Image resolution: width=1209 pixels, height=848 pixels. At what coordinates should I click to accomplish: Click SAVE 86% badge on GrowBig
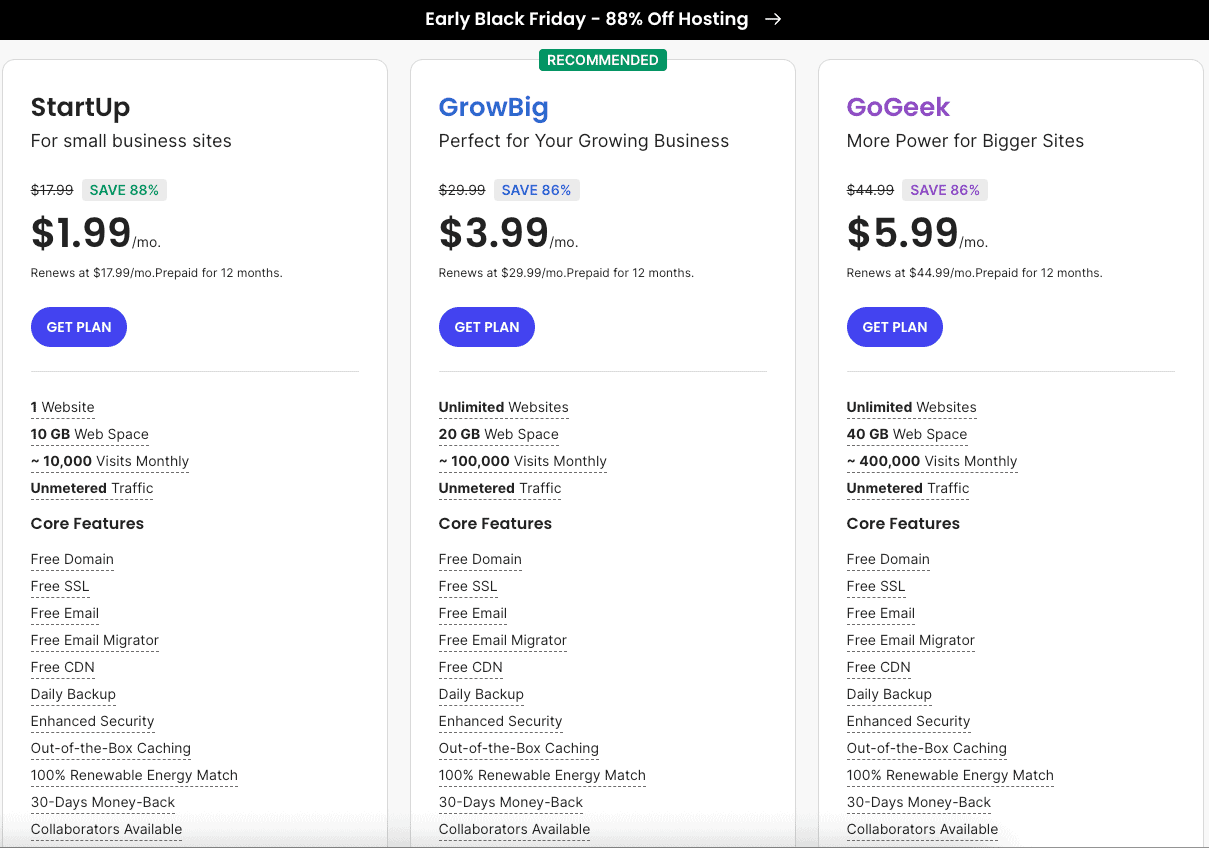pyautogui.click(x=537, y=190)
